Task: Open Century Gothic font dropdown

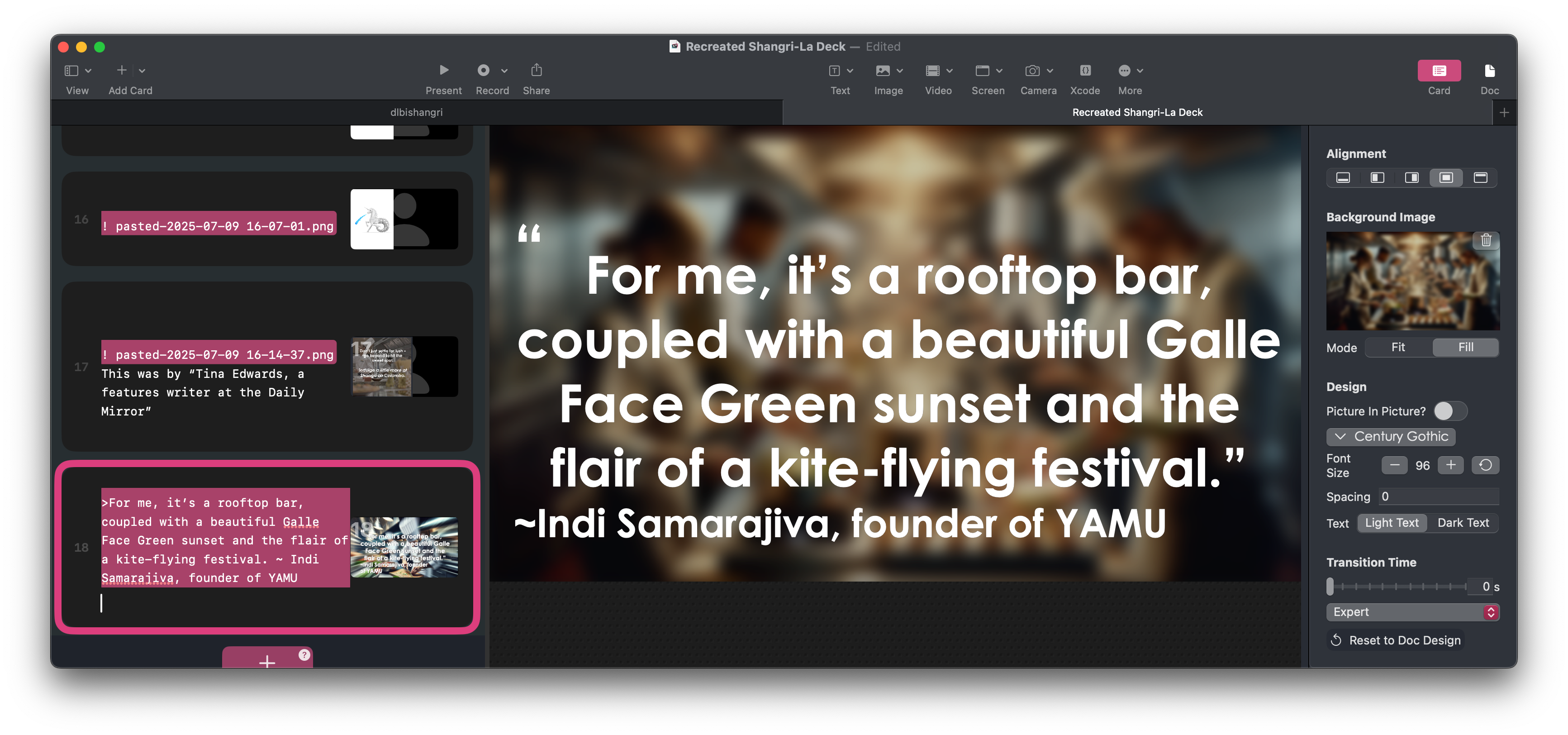Action: (x=1391, y=437)
